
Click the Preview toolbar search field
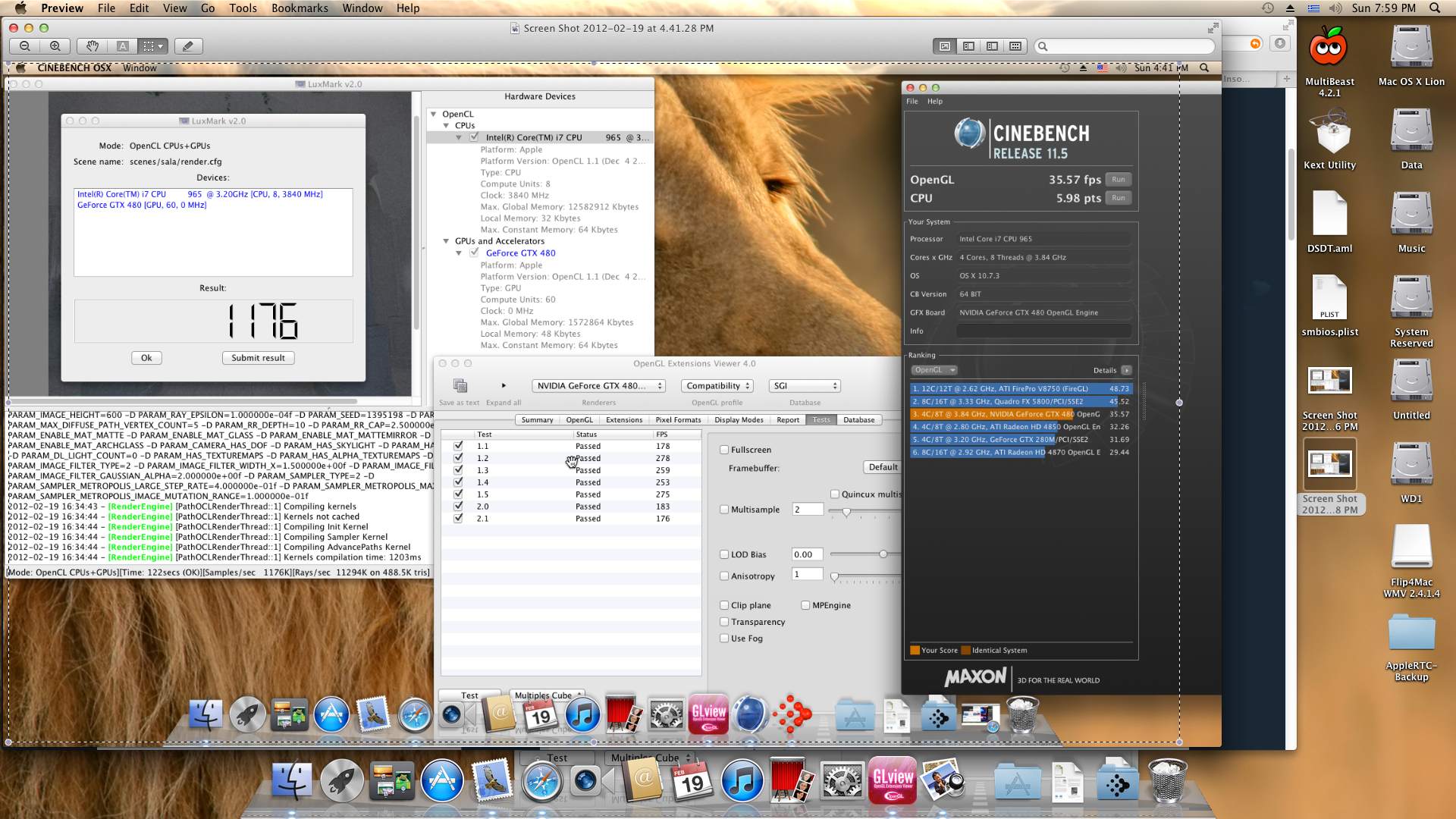click(1125, 46)
